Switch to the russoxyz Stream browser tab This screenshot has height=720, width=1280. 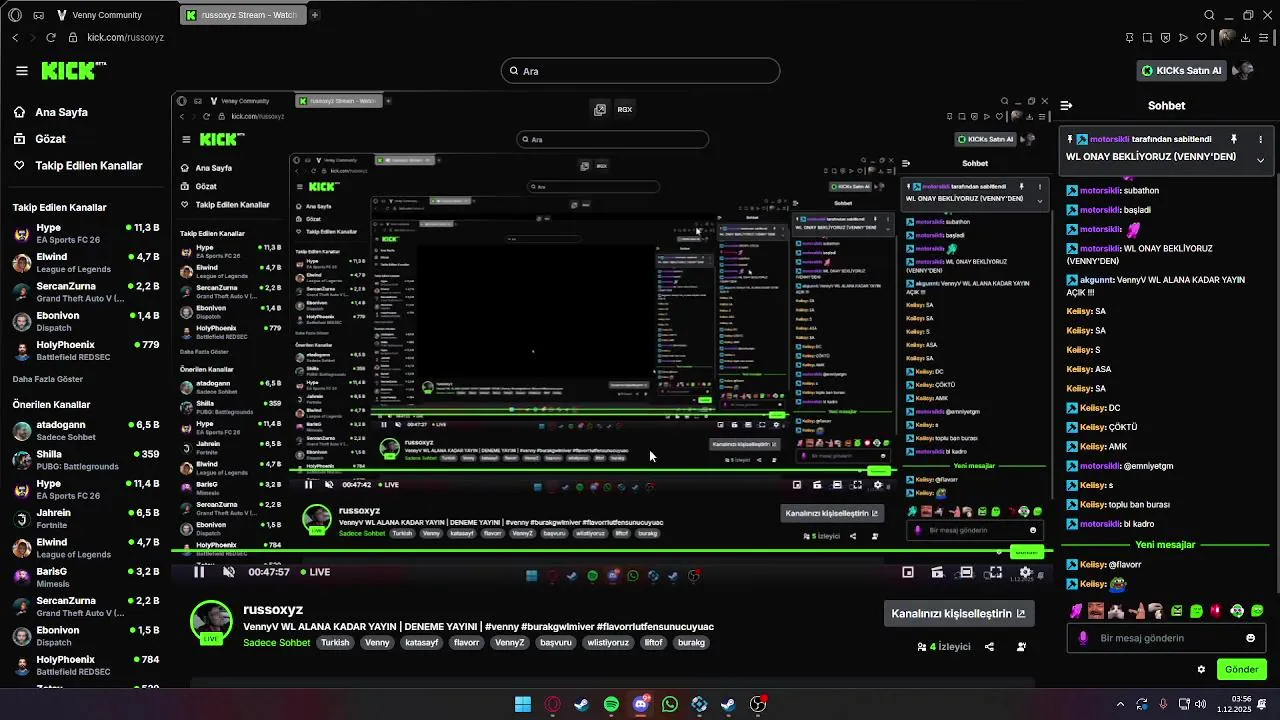click(x=243, y=15)
